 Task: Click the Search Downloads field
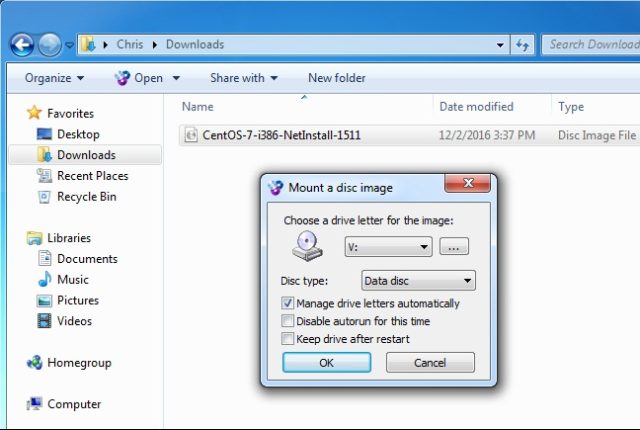click(x=591, y=44)
